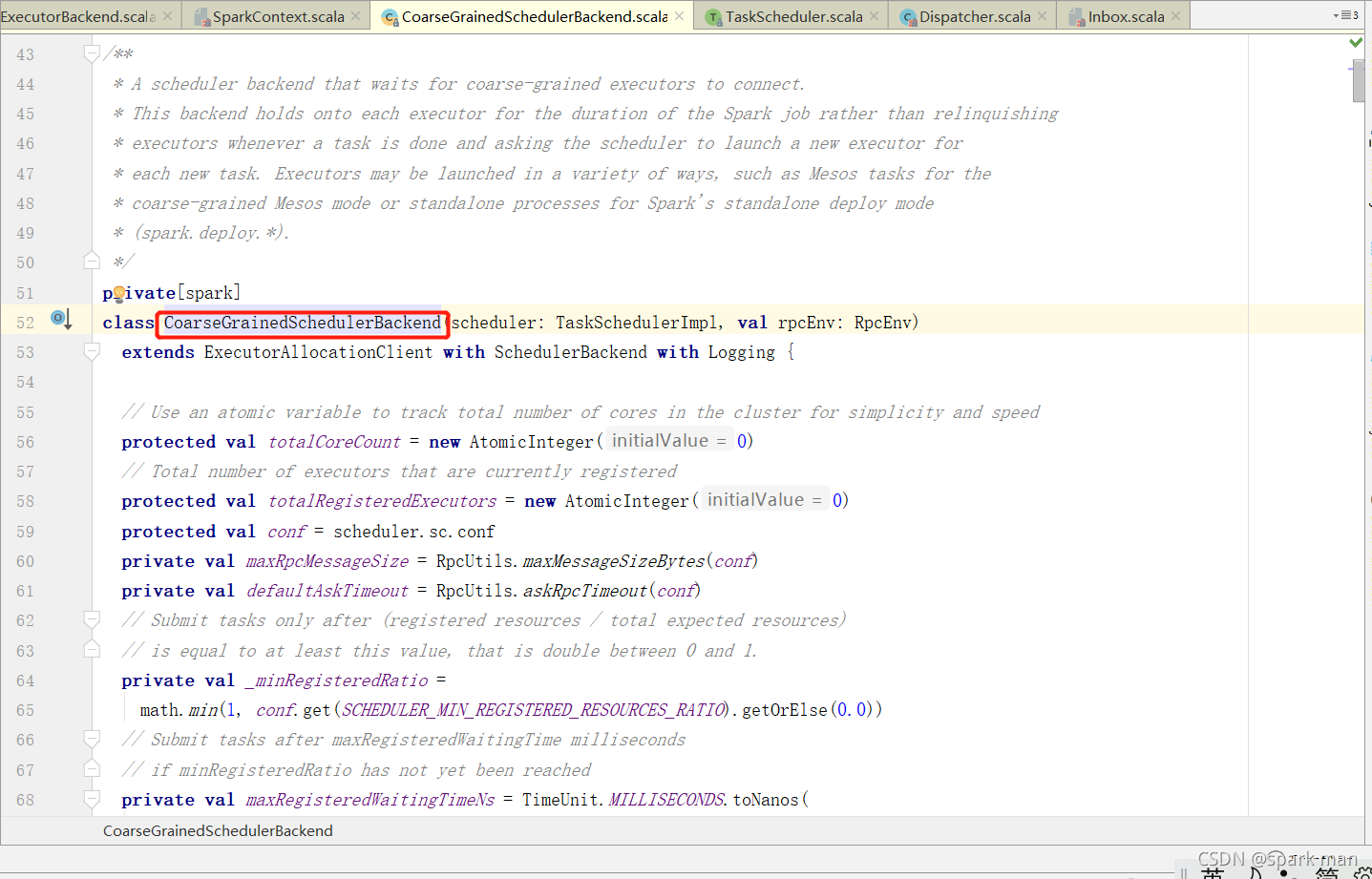Click the totalRegisteredExecutors variable
Screen dimensions: 1372x879
click(x=382, y=501)
